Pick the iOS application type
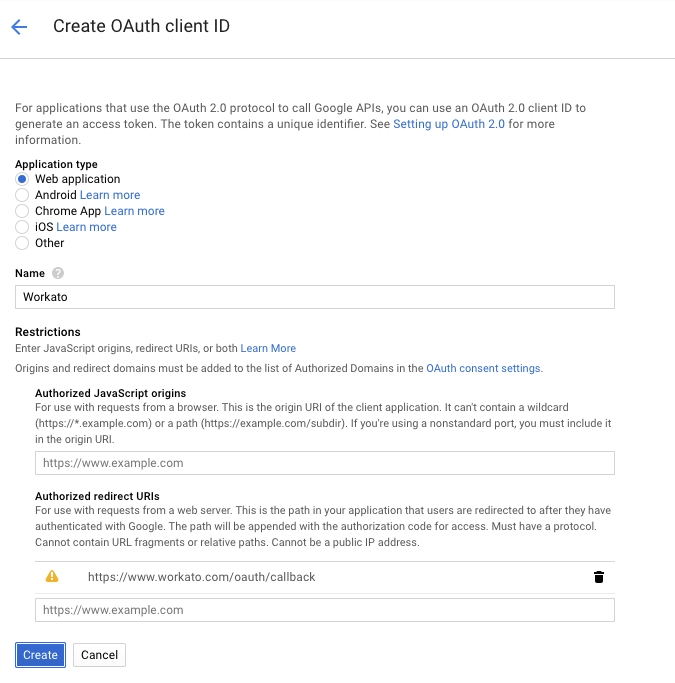 coord(22,227)
